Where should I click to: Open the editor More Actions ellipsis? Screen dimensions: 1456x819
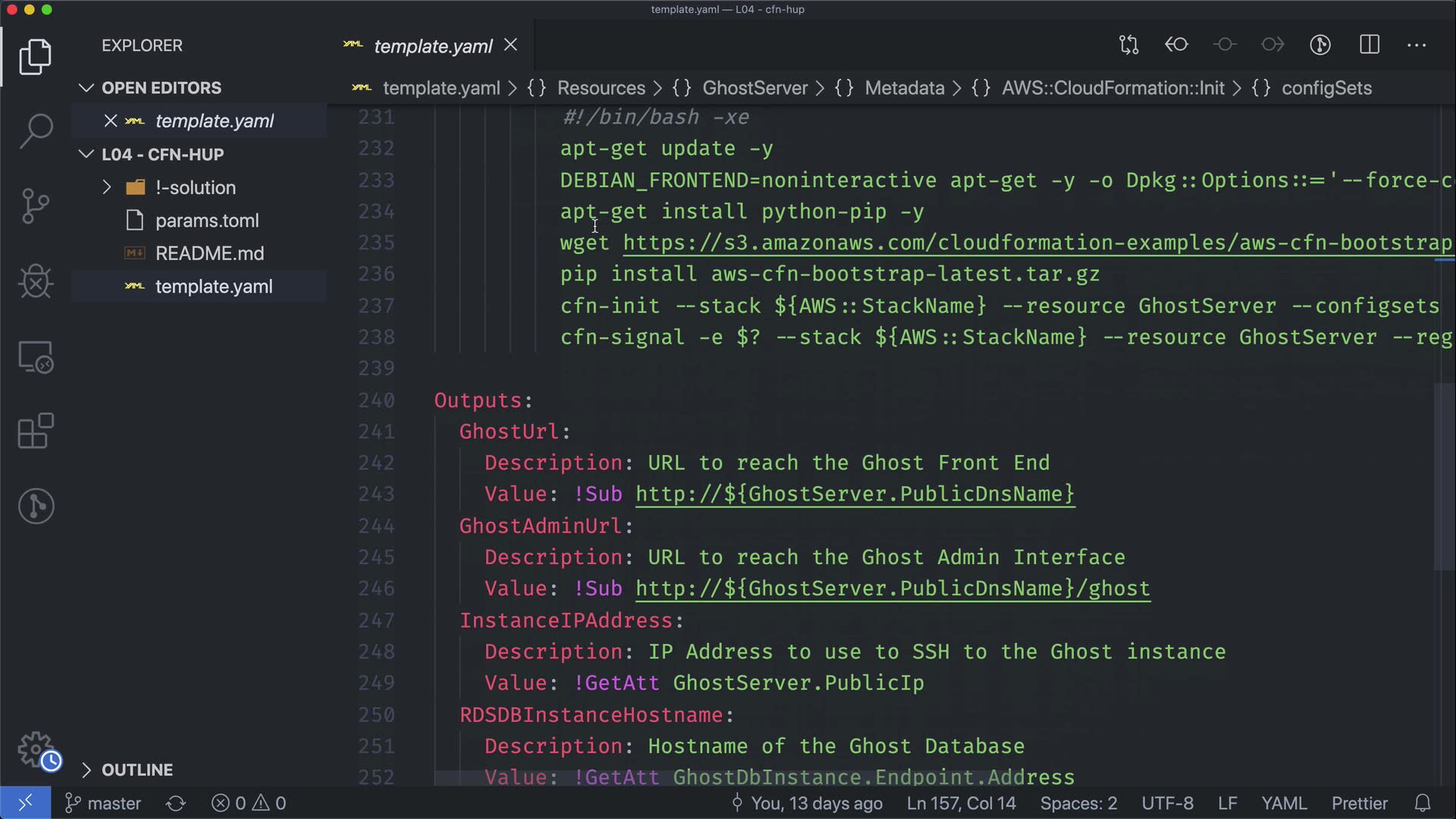pos(1416,45)
